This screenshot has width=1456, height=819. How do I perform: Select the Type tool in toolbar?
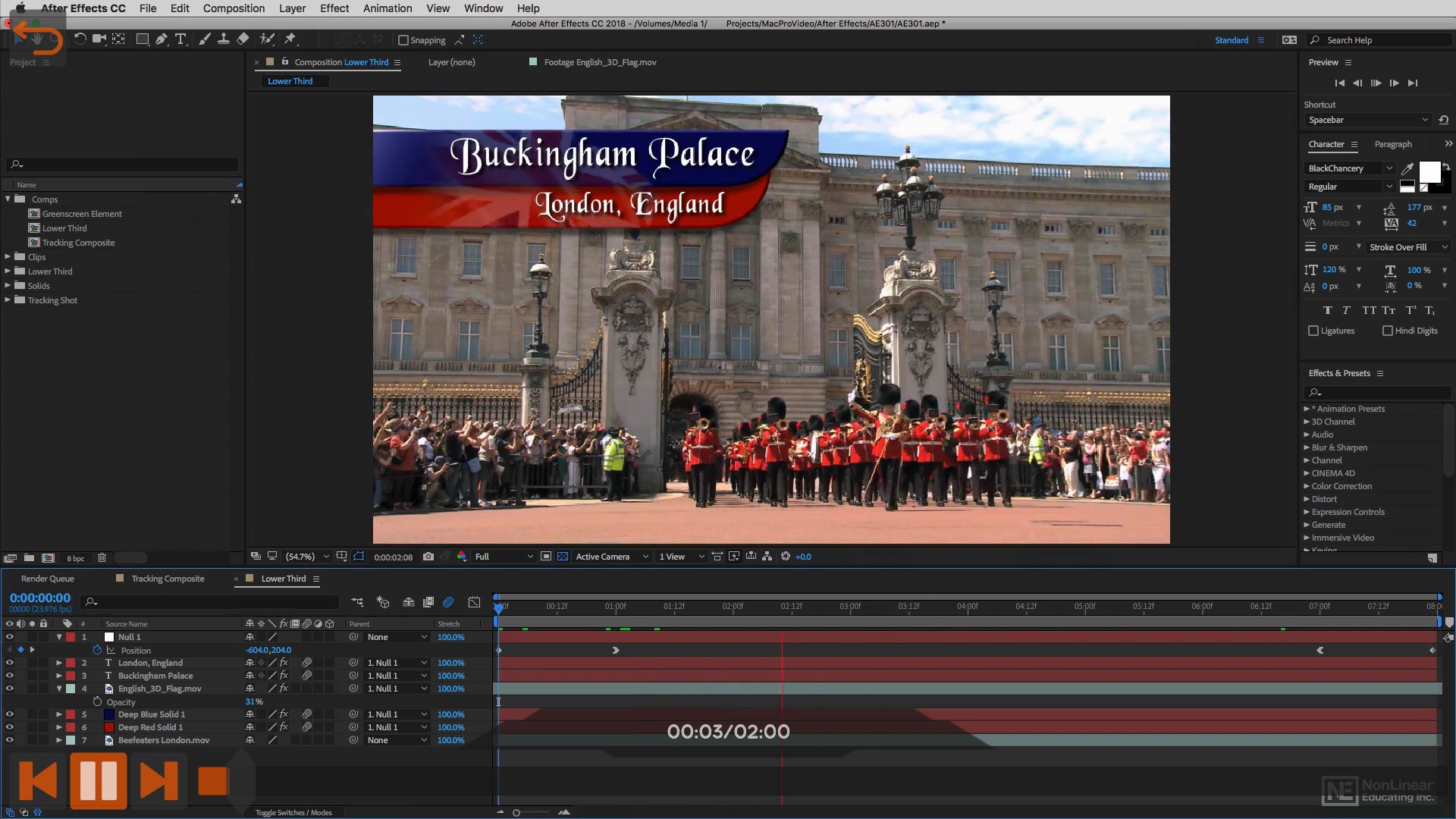click(180, 39)
